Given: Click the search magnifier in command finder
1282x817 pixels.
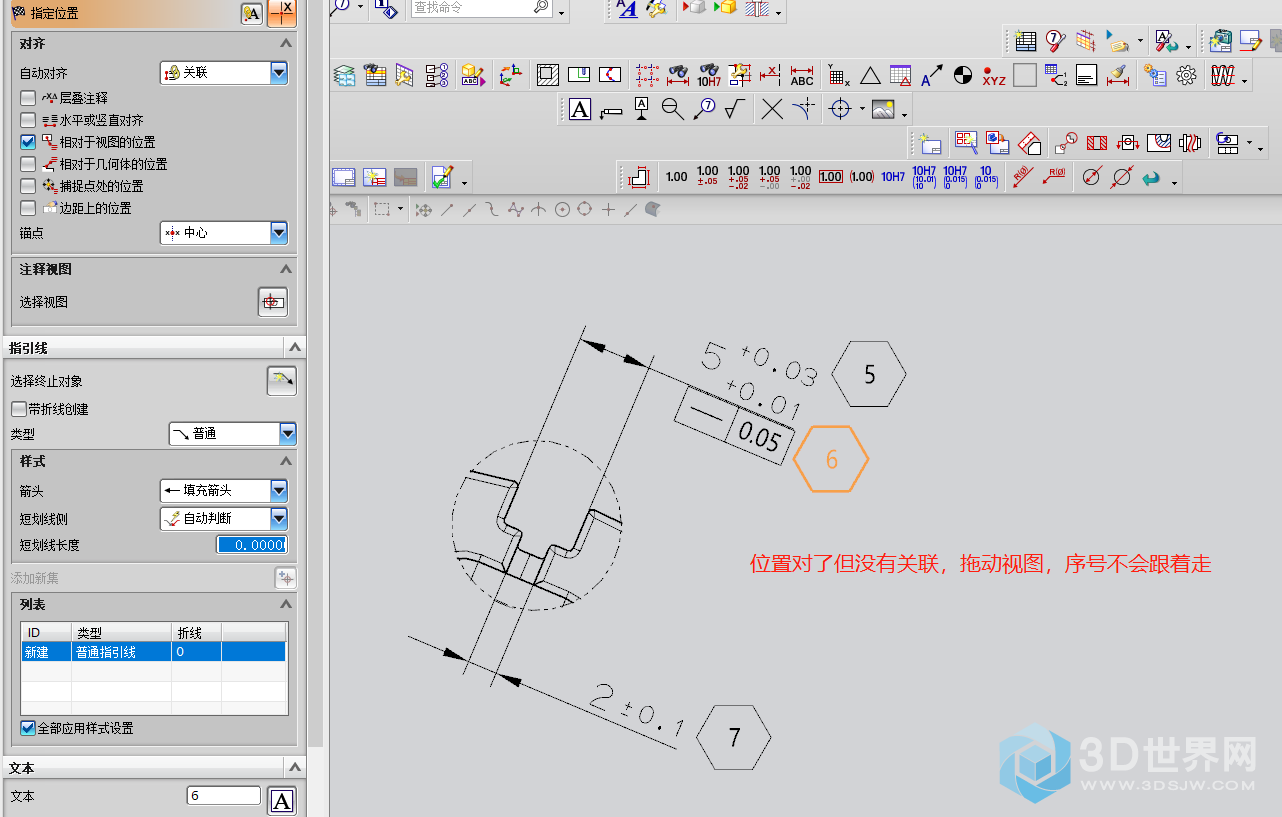Looking at the screenshot, I should 541,8.
